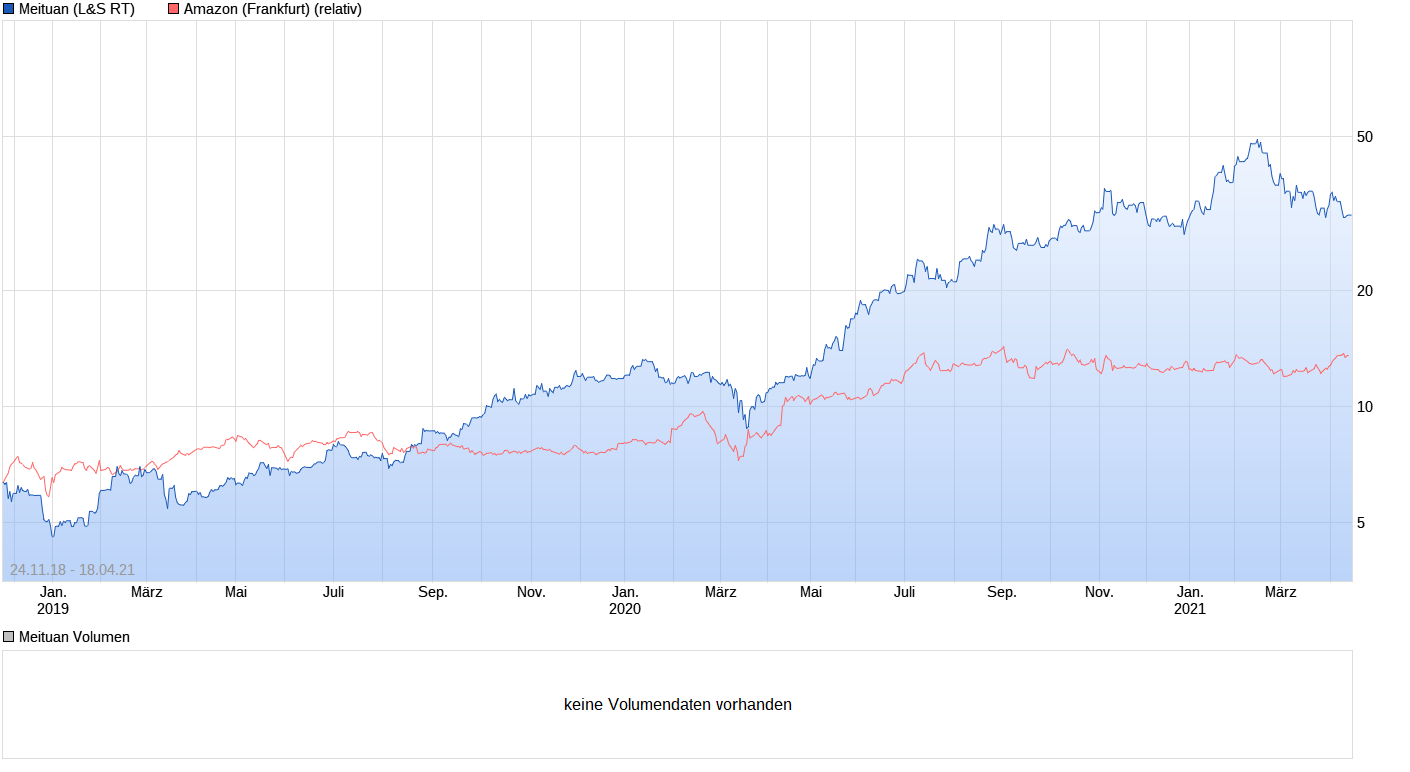The image size is (1410, 772).
Task: Click the 'Juli' label between Mai and Sep. 2019
Action: [x=333, y=592]
